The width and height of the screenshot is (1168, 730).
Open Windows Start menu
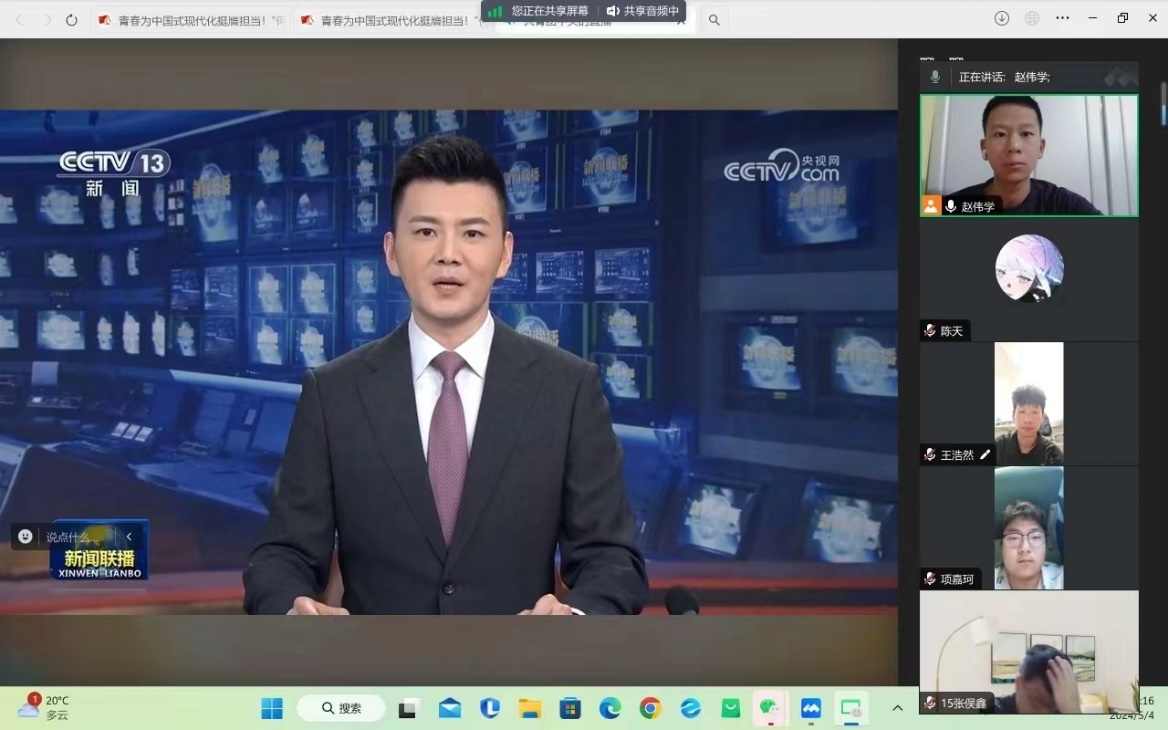[x=272, y=708]
